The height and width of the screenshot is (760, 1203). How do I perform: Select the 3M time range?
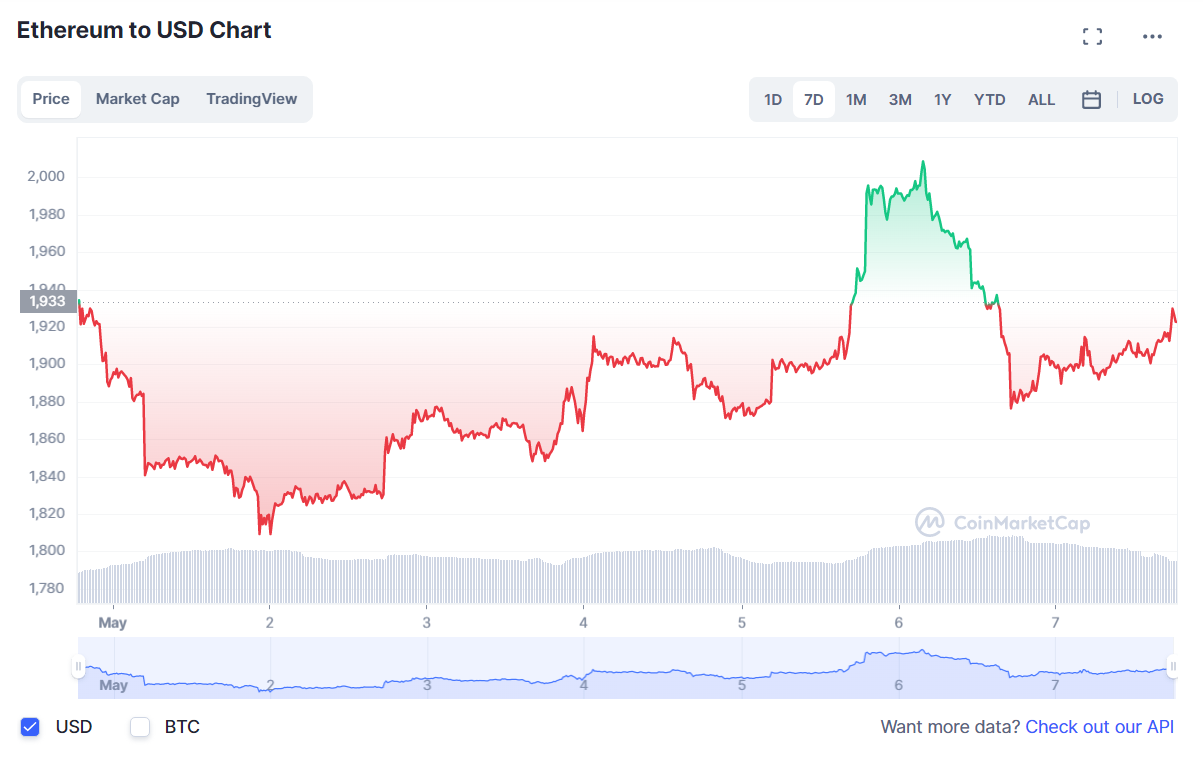tap(900, 100)
